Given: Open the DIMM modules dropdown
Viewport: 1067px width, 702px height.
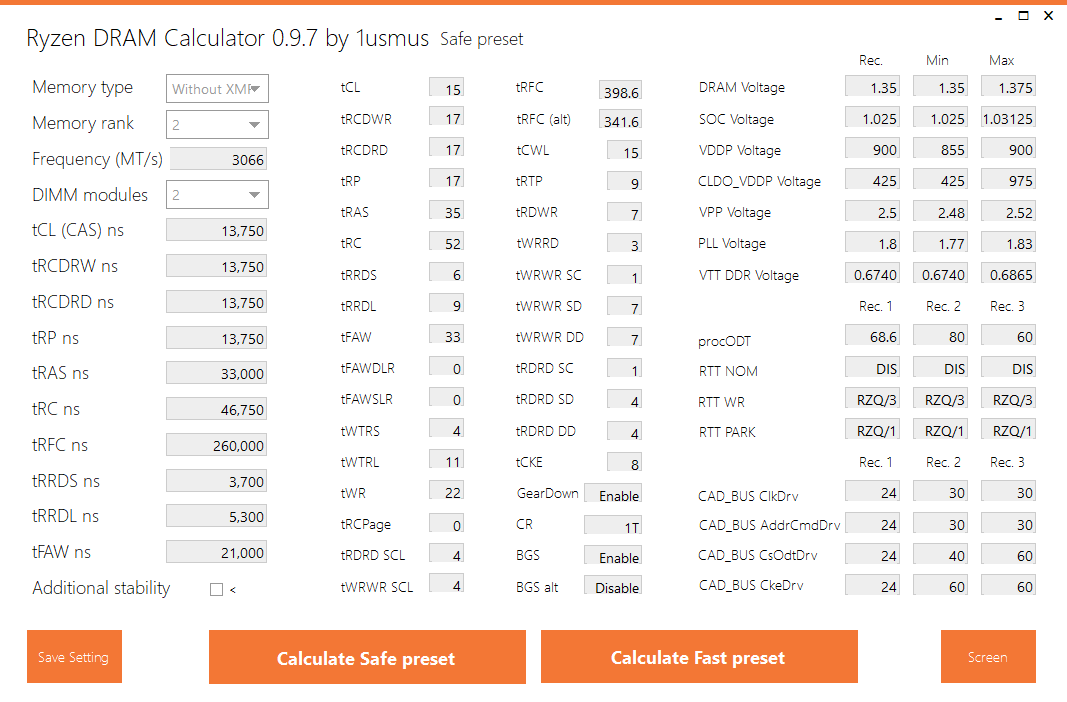Looking at the screenshot, I should 218,195.
